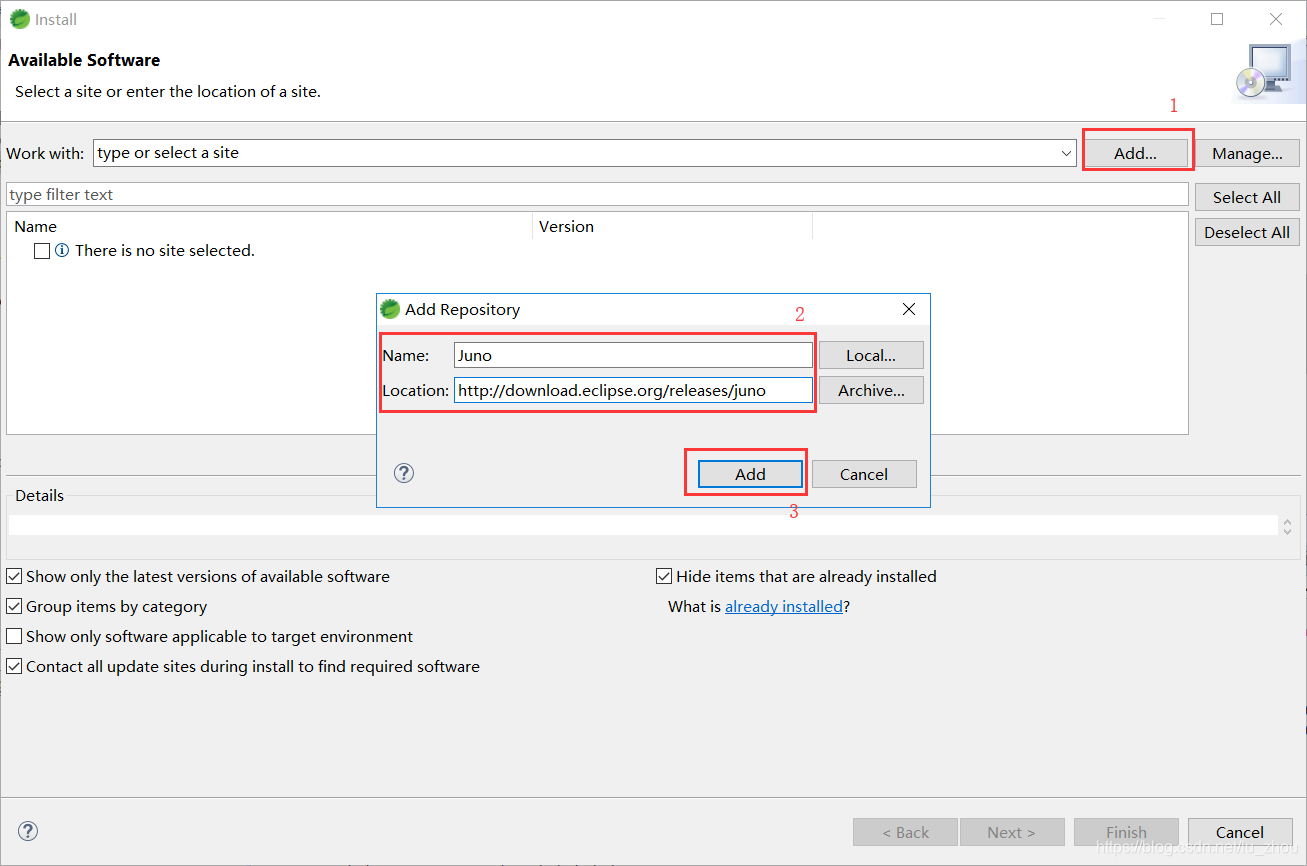Image resolution: width=1307 pixels, height=866 pixels.
Task: Toggle 'Show only the latest versions' checkbox
Action: point(14,576)
